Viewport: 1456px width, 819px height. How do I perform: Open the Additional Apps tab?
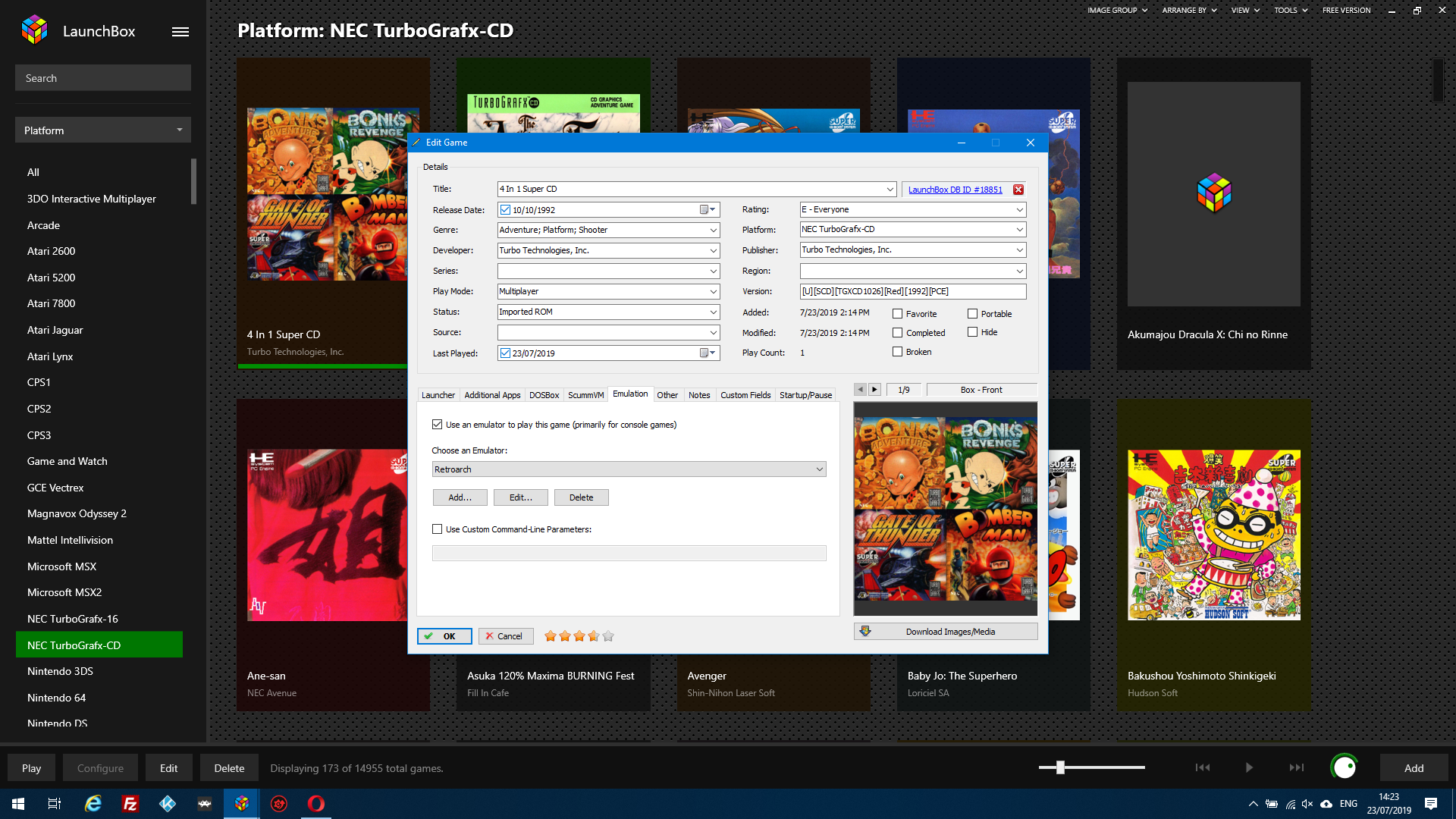pos(492,395)
